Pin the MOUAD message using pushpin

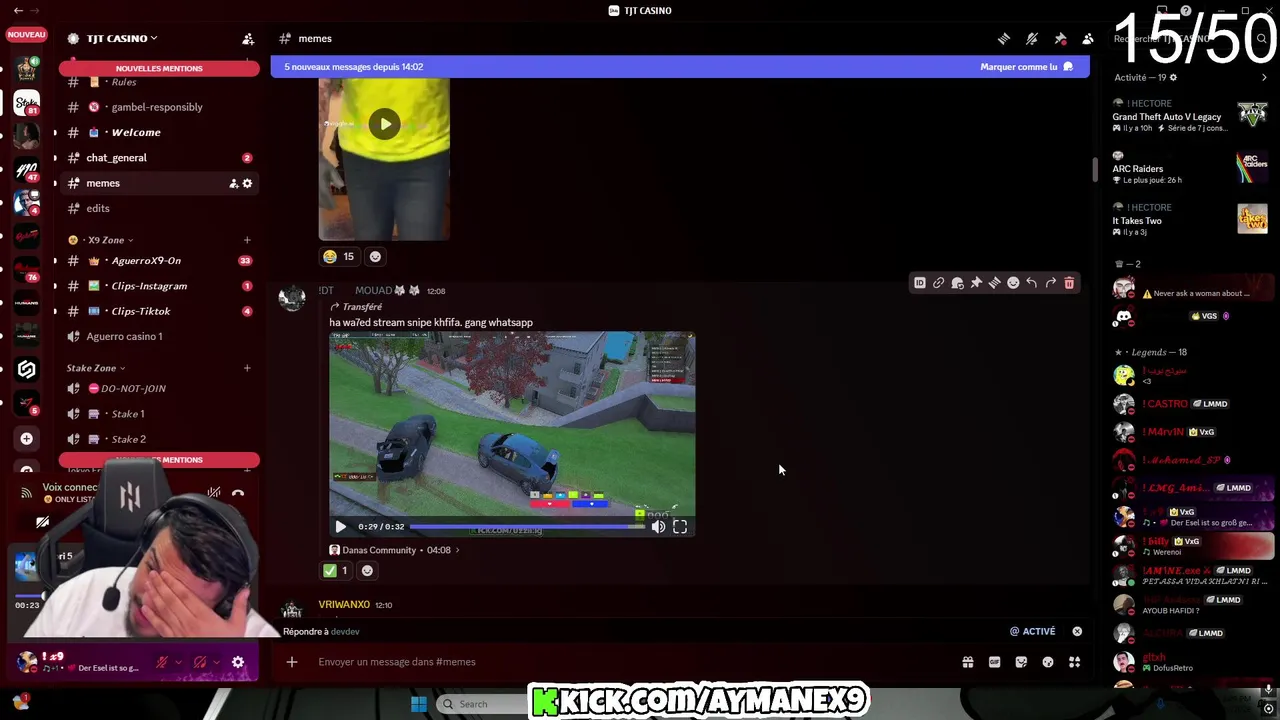[976, 284]
